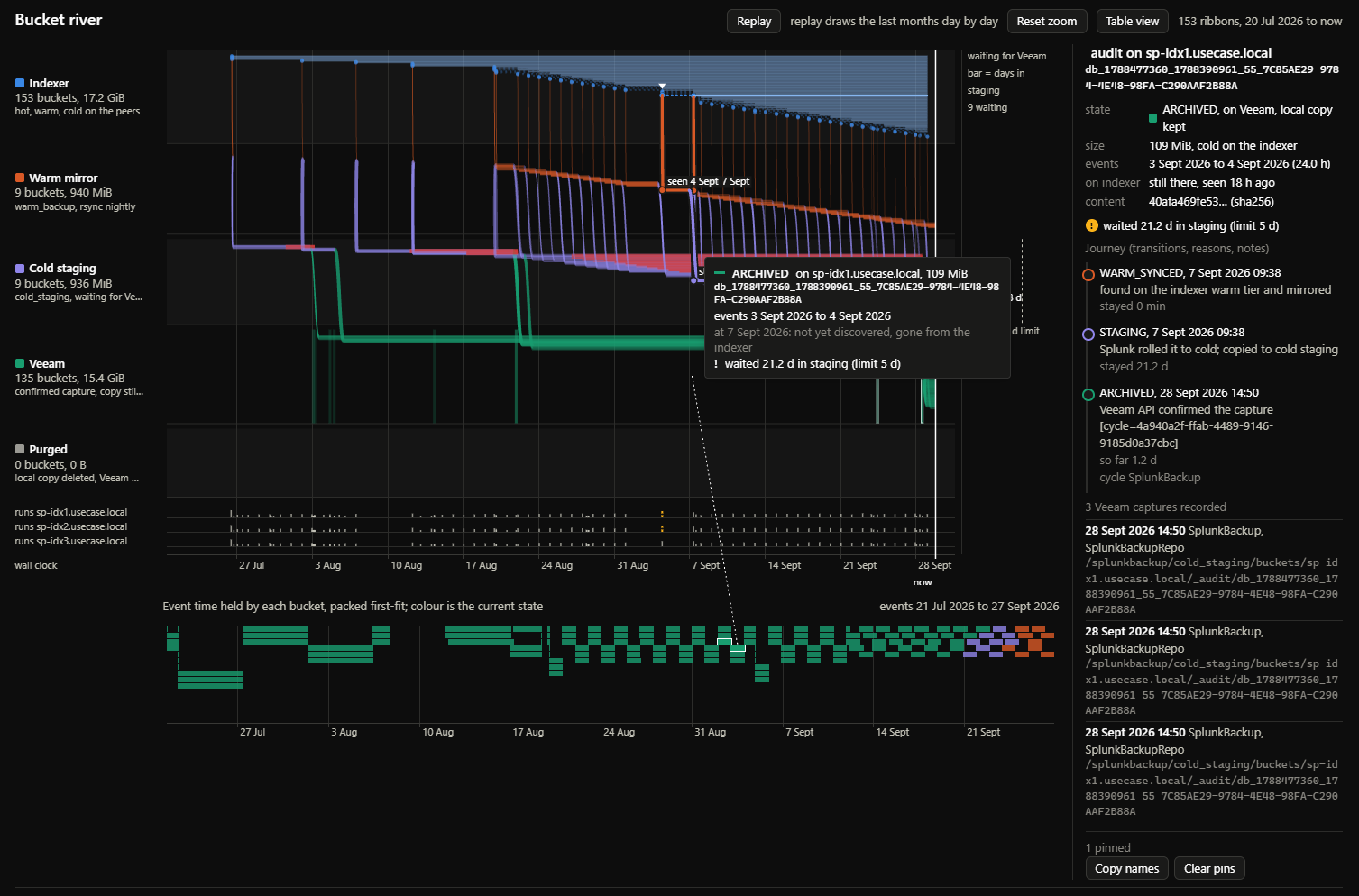Start the Replay animation
The image size is (1359, 896).
(754, 21)
